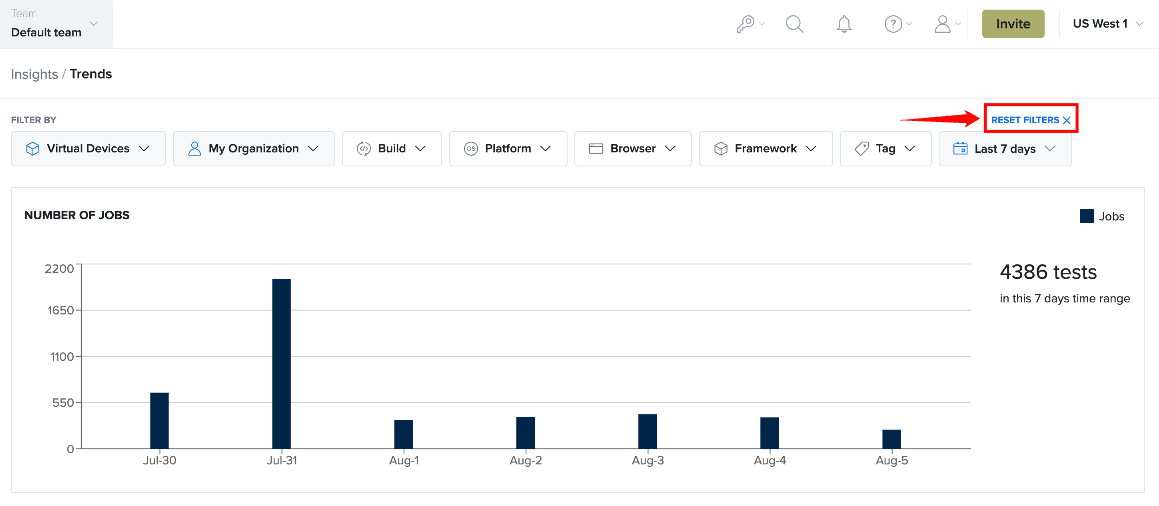
Task: Click the help question mark icon
Action: tap(894, 24)
